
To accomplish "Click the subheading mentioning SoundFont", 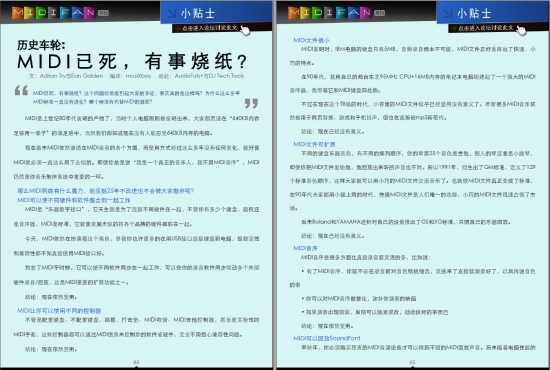I will coord(327,338).
